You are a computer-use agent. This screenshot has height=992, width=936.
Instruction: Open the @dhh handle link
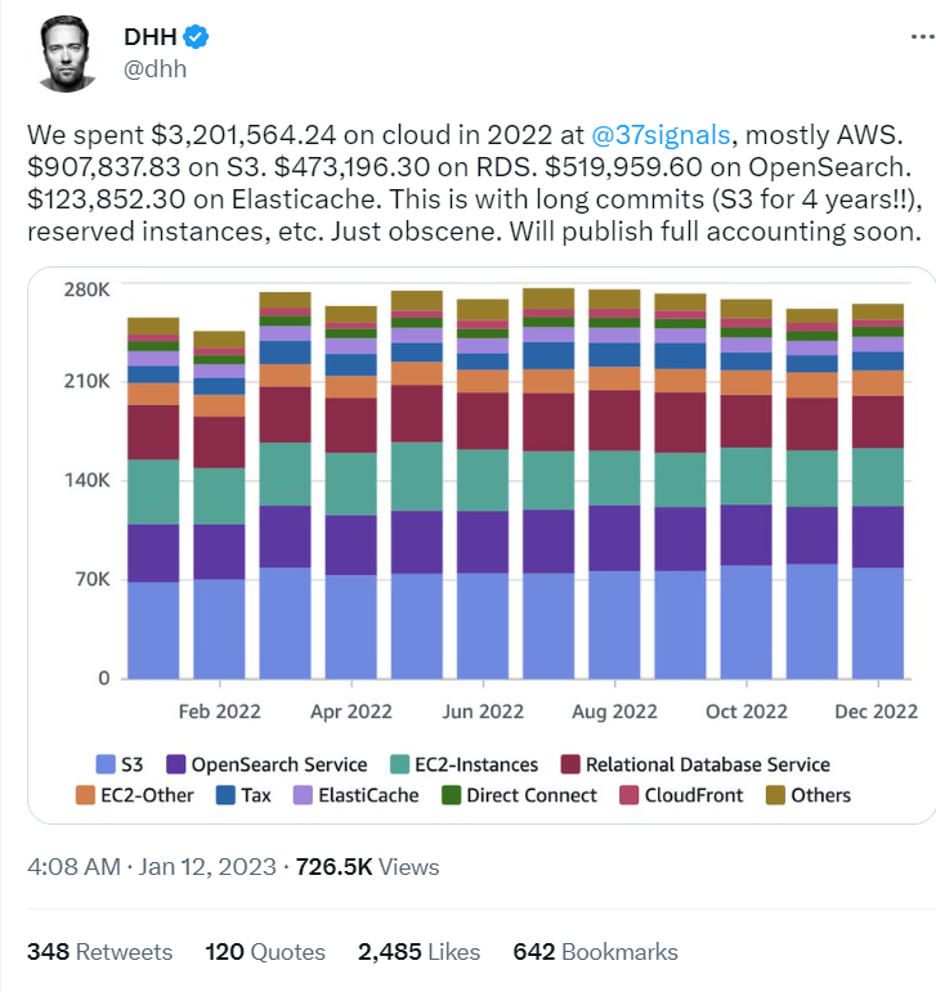155,69
